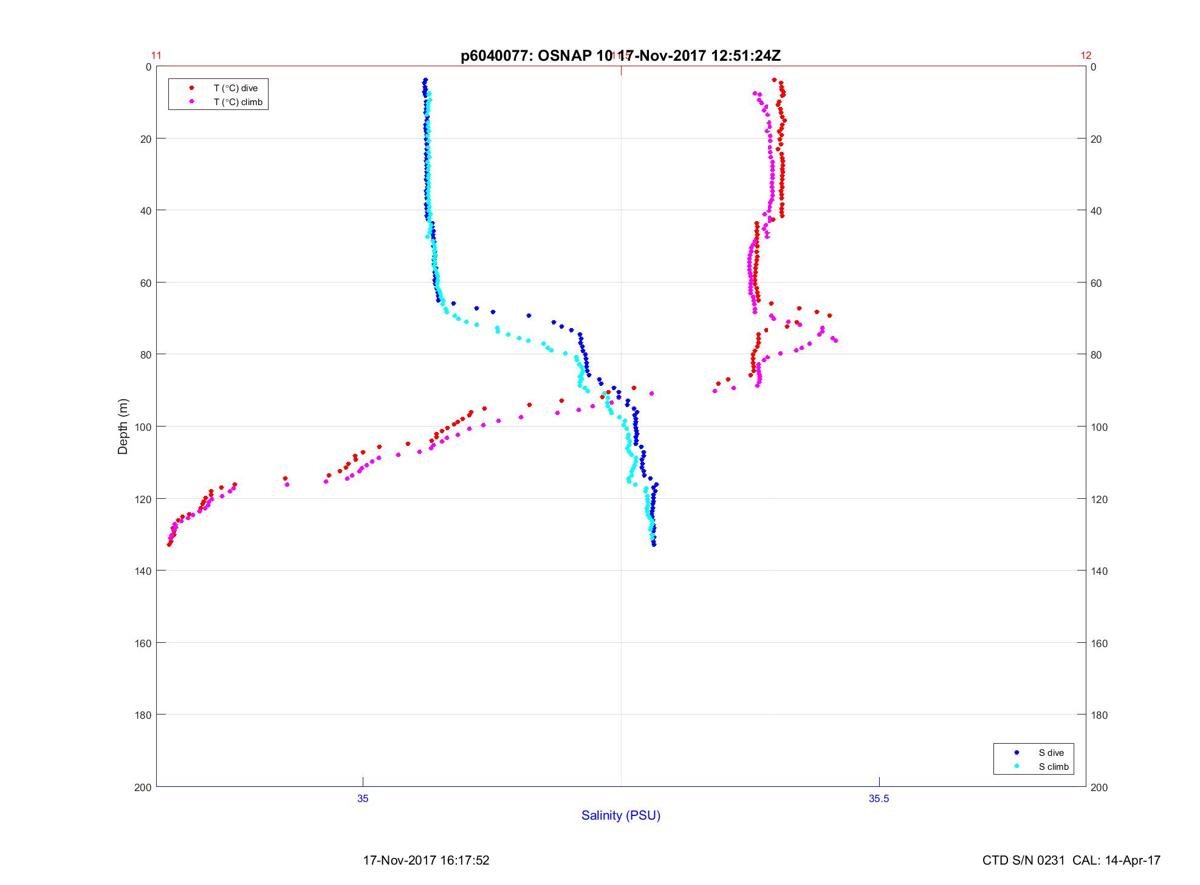This screenshot has height=885, width=1200.
Task: Click the left-axis depth tick 140
Action: (x=143, y=571)
